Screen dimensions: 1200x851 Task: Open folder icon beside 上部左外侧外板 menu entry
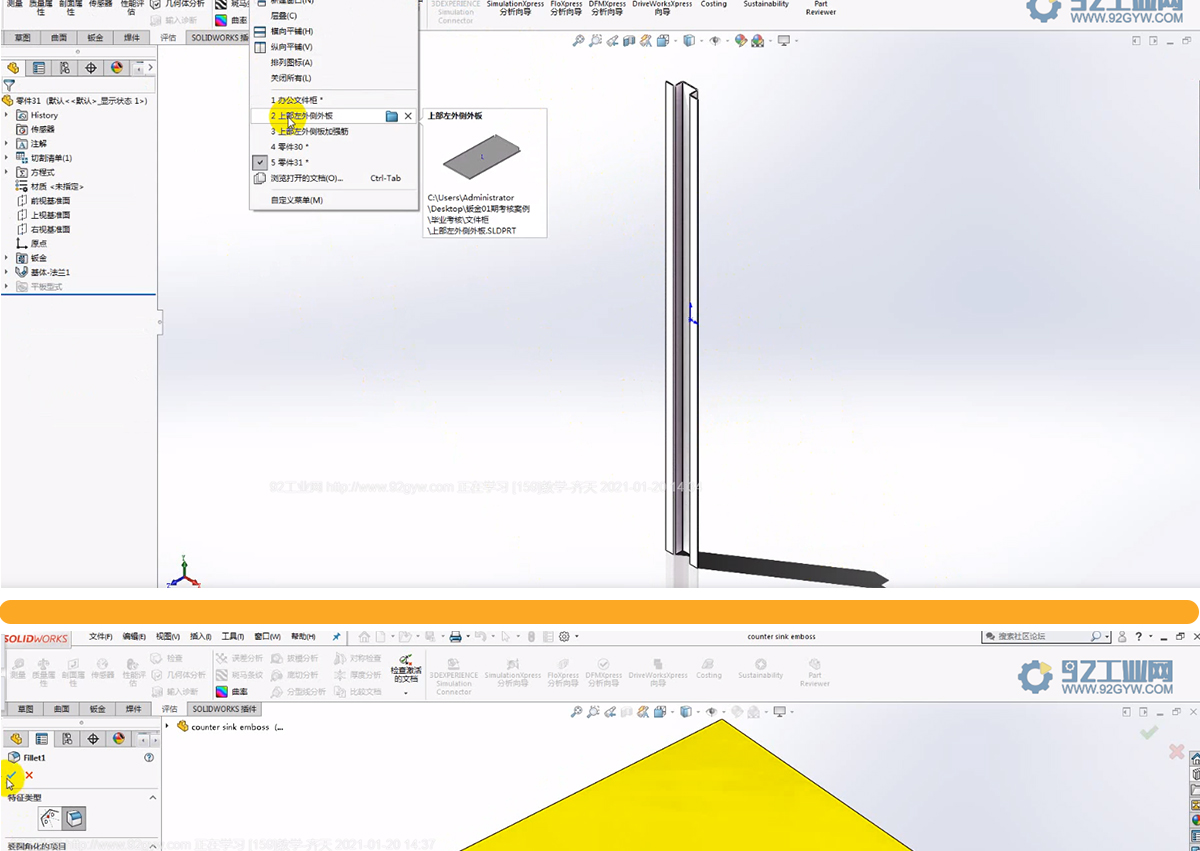pyautogui.click(x=392, y=116)
